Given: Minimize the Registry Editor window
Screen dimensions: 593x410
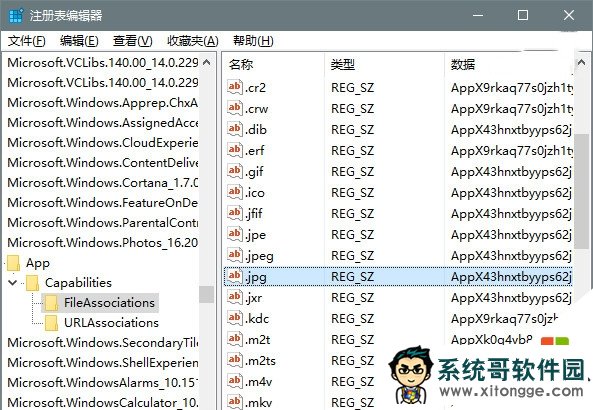Looking at the screenshot, I should tap(478, 16).
